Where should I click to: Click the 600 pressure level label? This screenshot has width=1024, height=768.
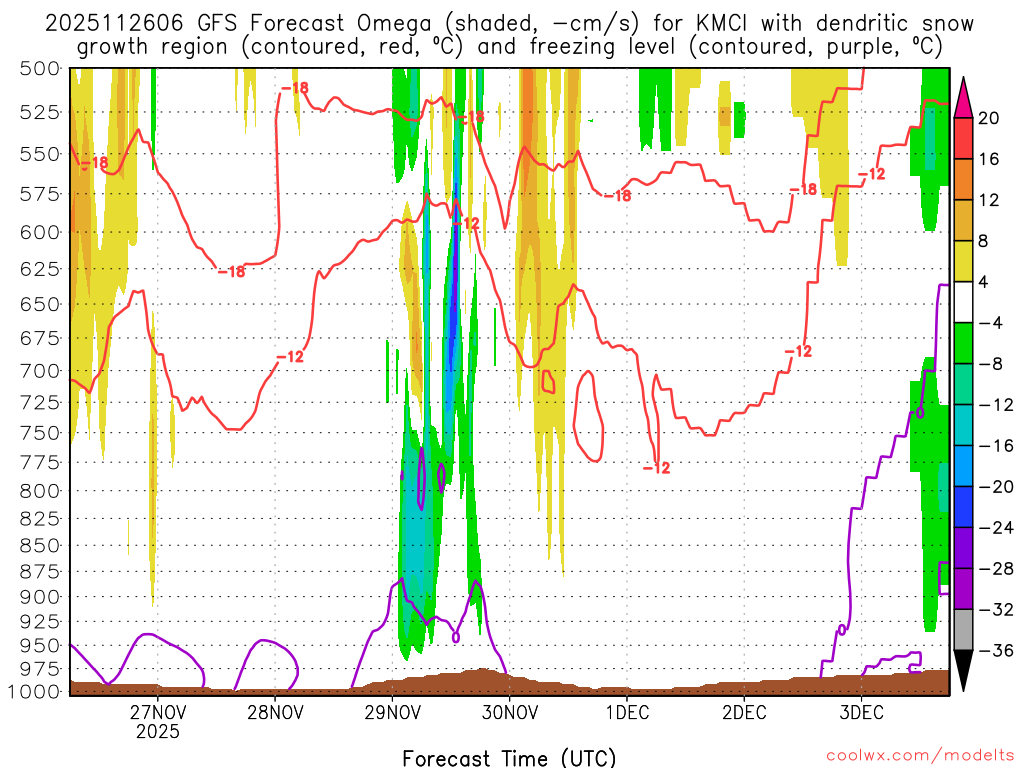[x=40, y=232]
